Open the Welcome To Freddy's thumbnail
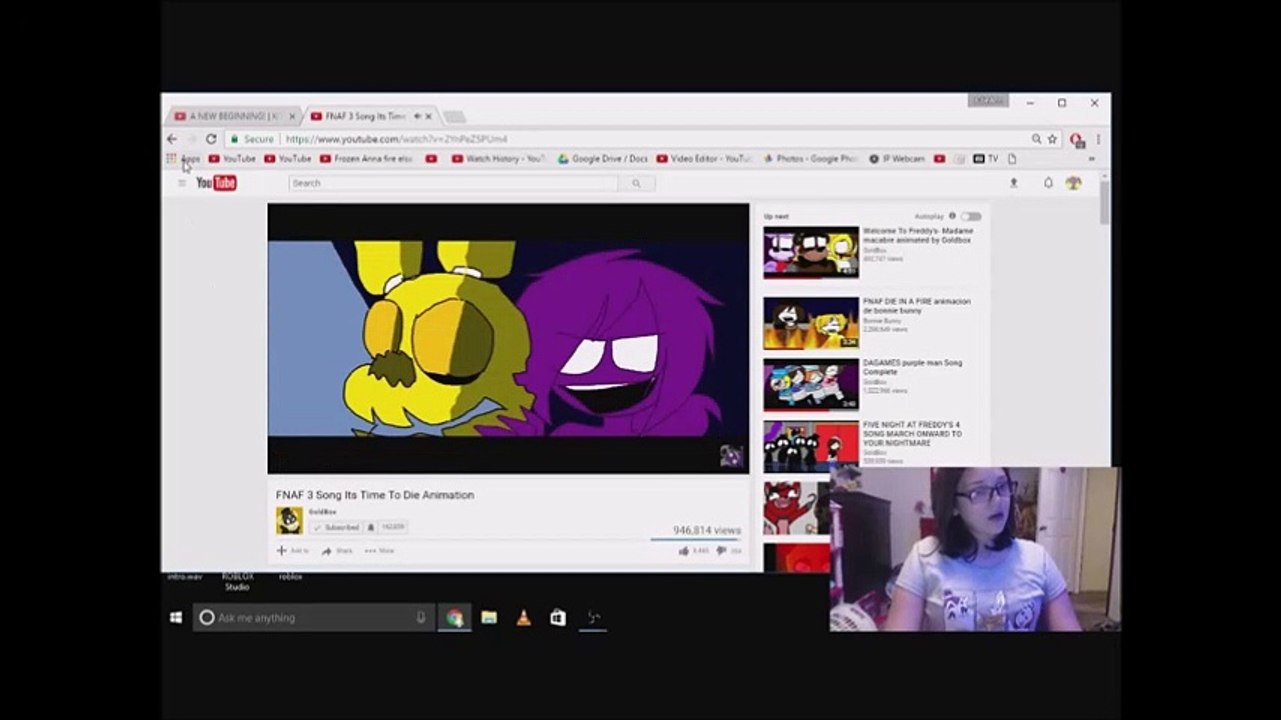 (x=811, y=252)
